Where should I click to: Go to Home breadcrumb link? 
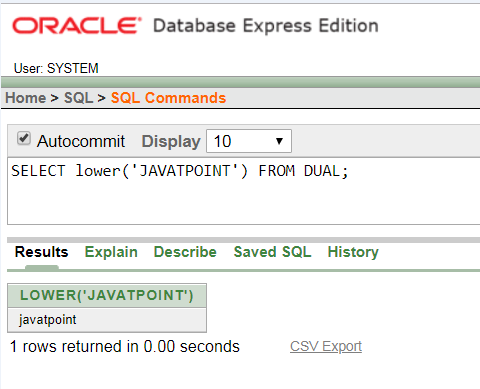click(26, 98)
